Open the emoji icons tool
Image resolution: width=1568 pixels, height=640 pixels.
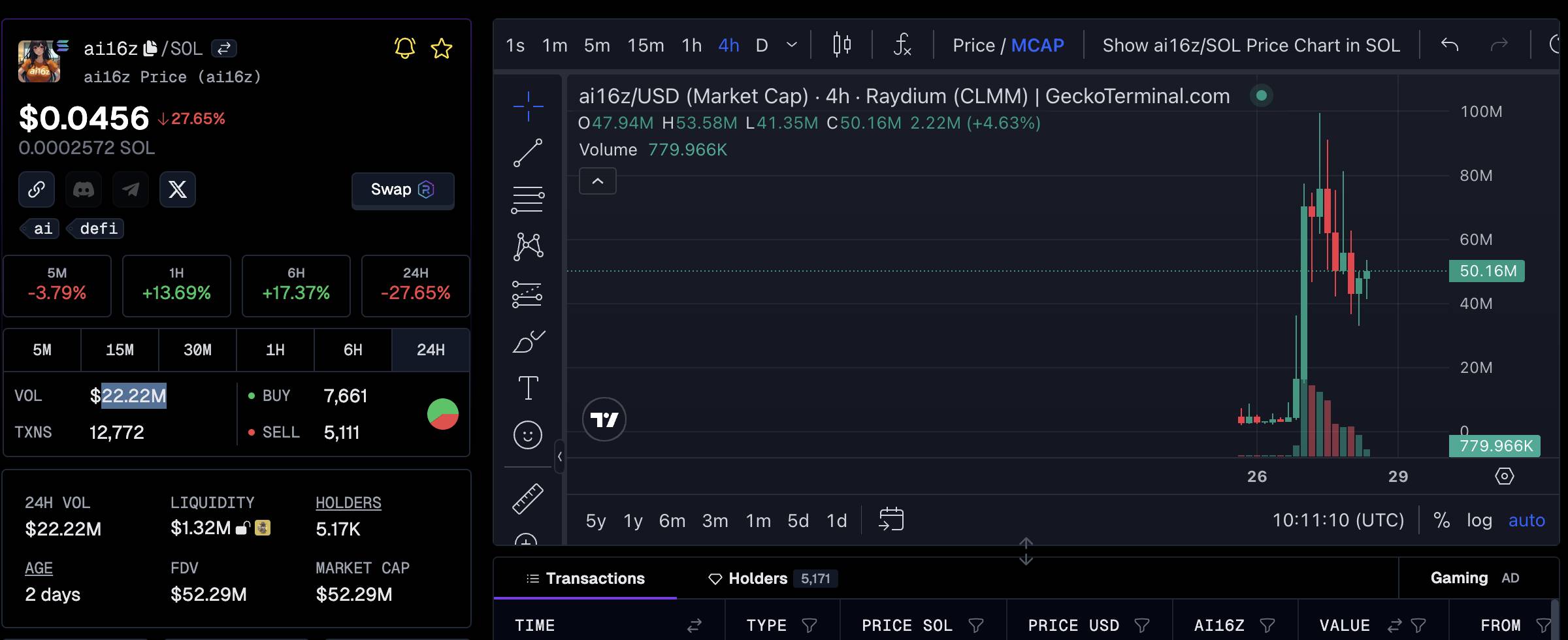point(528,435)
